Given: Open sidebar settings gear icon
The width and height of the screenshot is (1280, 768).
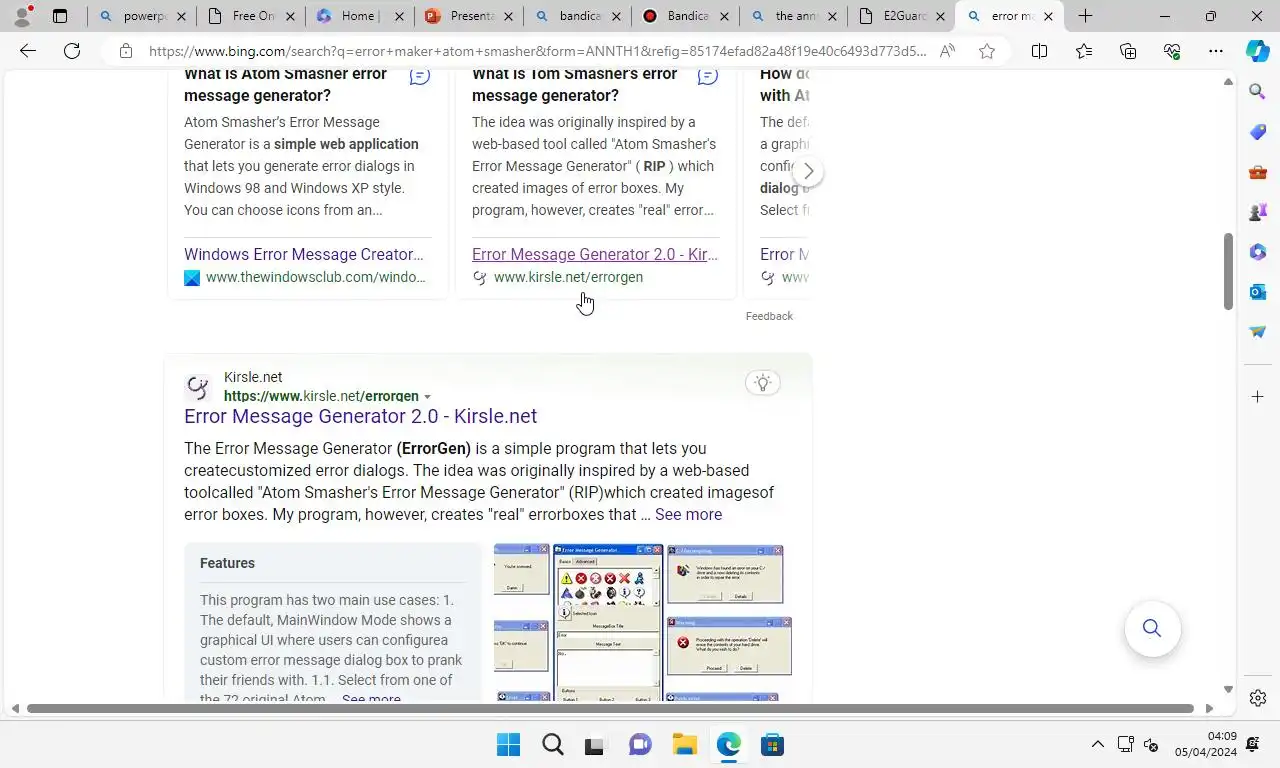Looking at the screenshot, I should point(1258,698).
